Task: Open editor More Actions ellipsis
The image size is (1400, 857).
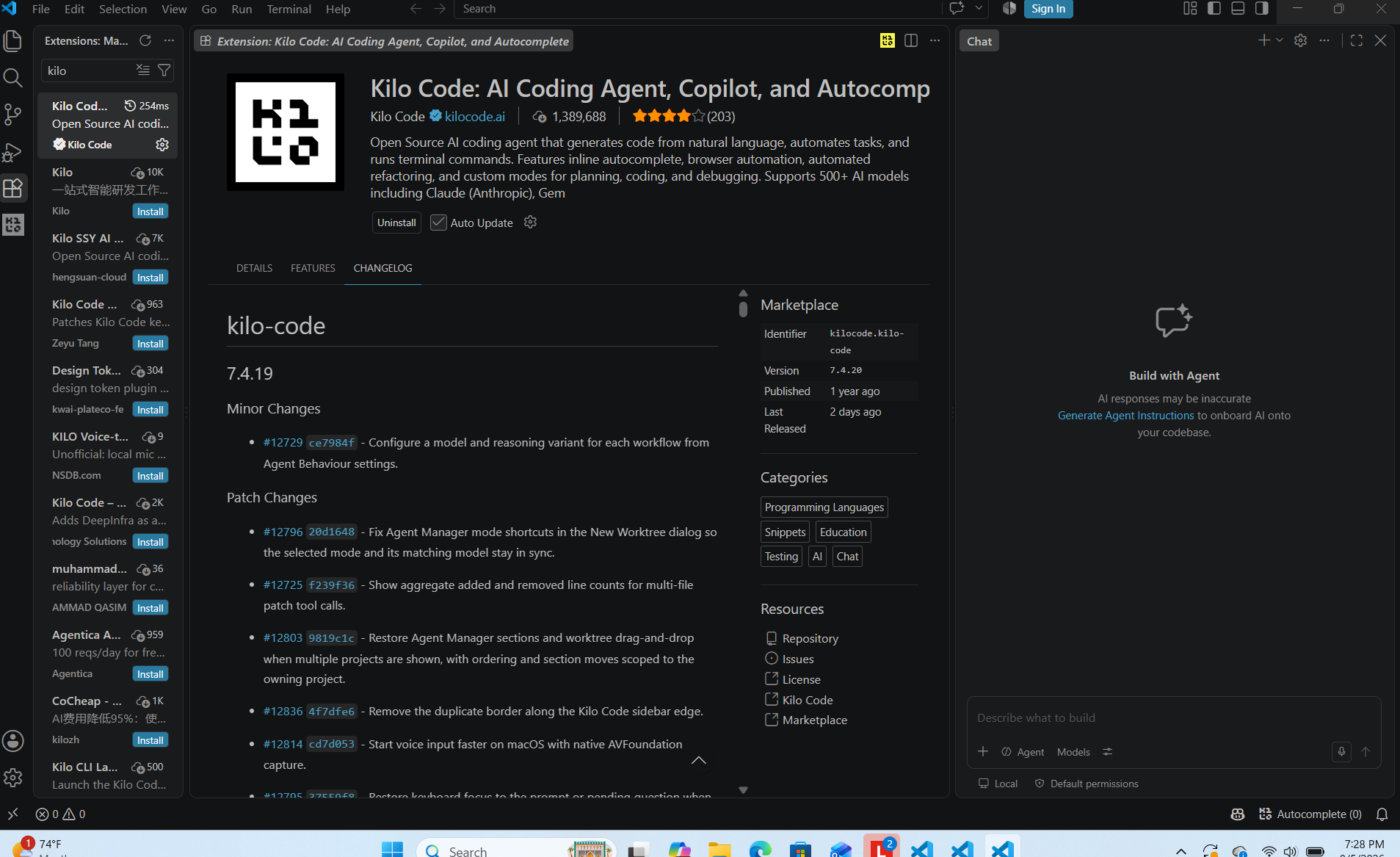Action: pyautogui.click(x=935, y=41)
